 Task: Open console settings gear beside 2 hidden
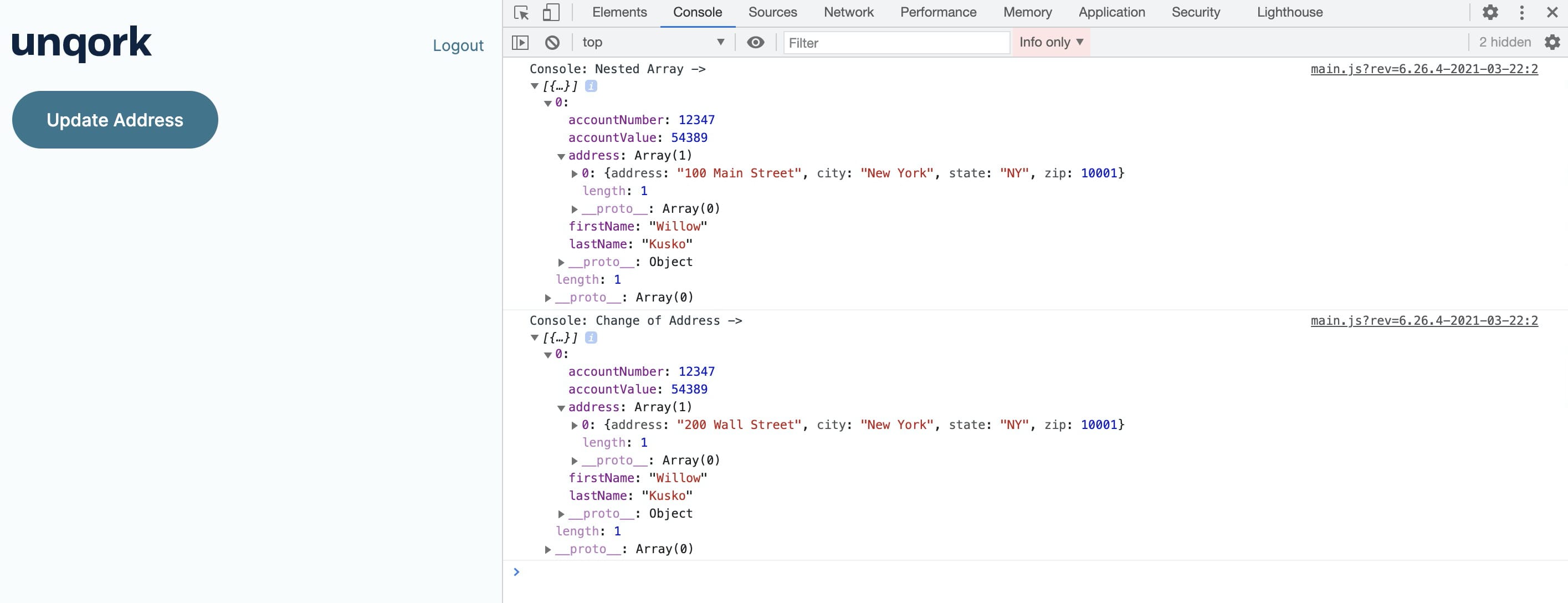1552,42
